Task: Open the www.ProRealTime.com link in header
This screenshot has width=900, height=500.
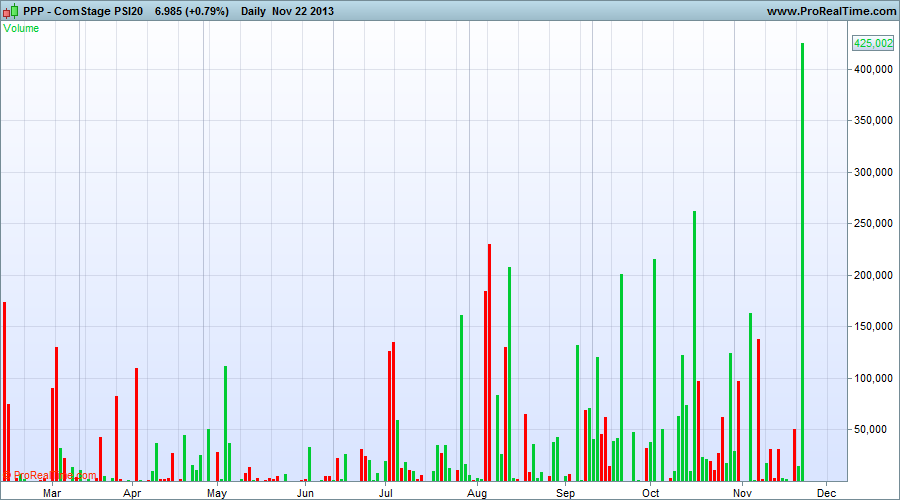Action: [x=831, y=11]
